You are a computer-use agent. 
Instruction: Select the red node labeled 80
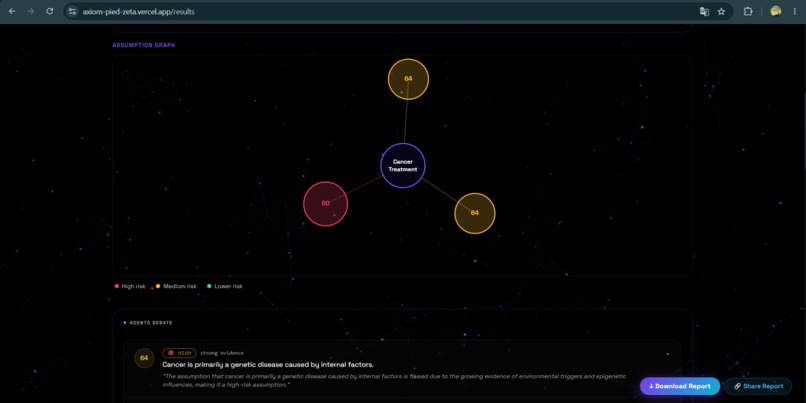[325, 204]
